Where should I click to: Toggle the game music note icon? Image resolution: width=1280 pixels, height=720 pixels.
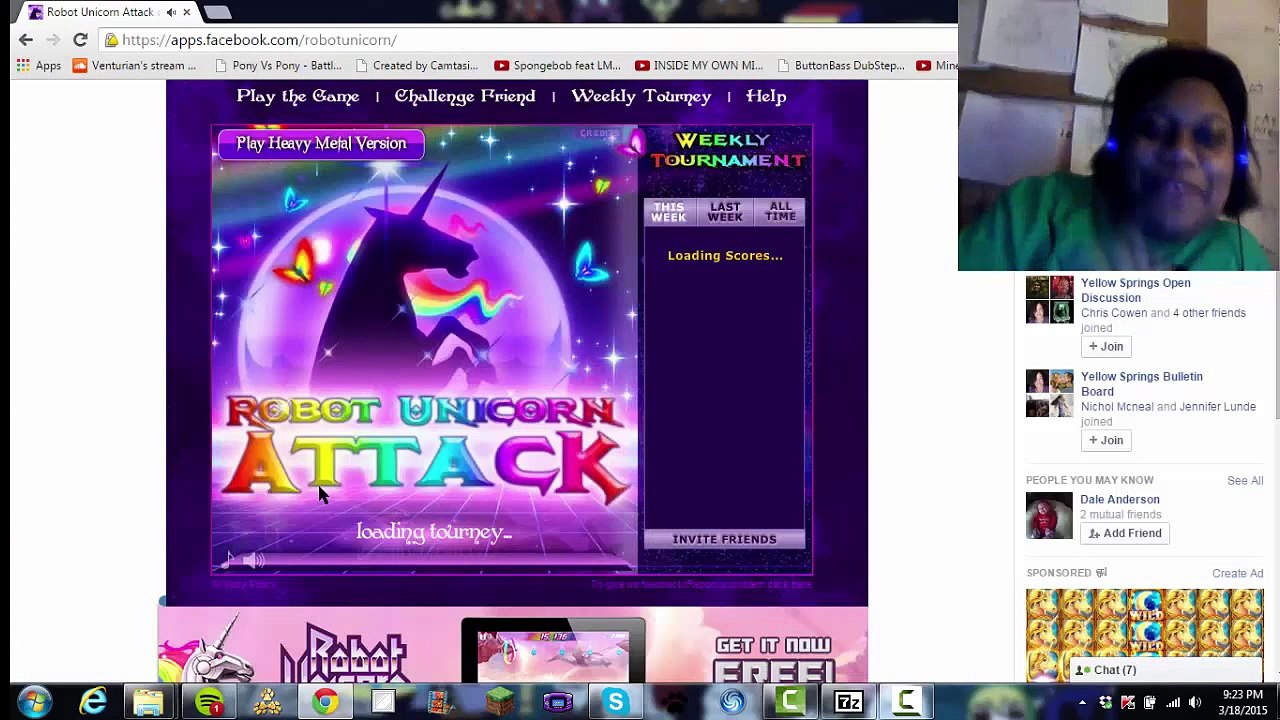(229, 561)
